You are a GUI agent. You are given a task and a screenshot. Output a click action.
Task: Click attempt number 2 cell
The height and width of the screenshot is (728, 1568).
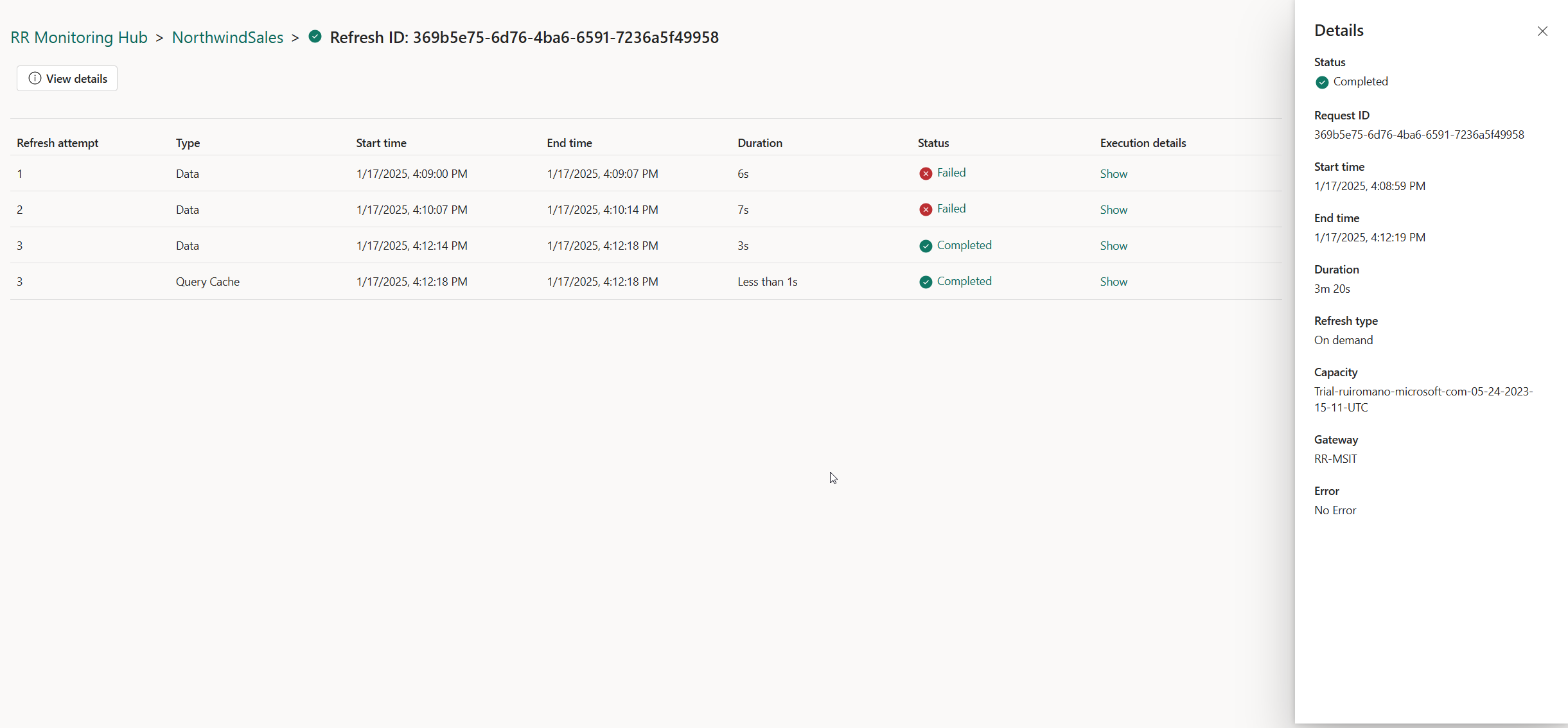click(x=20, y=210)
